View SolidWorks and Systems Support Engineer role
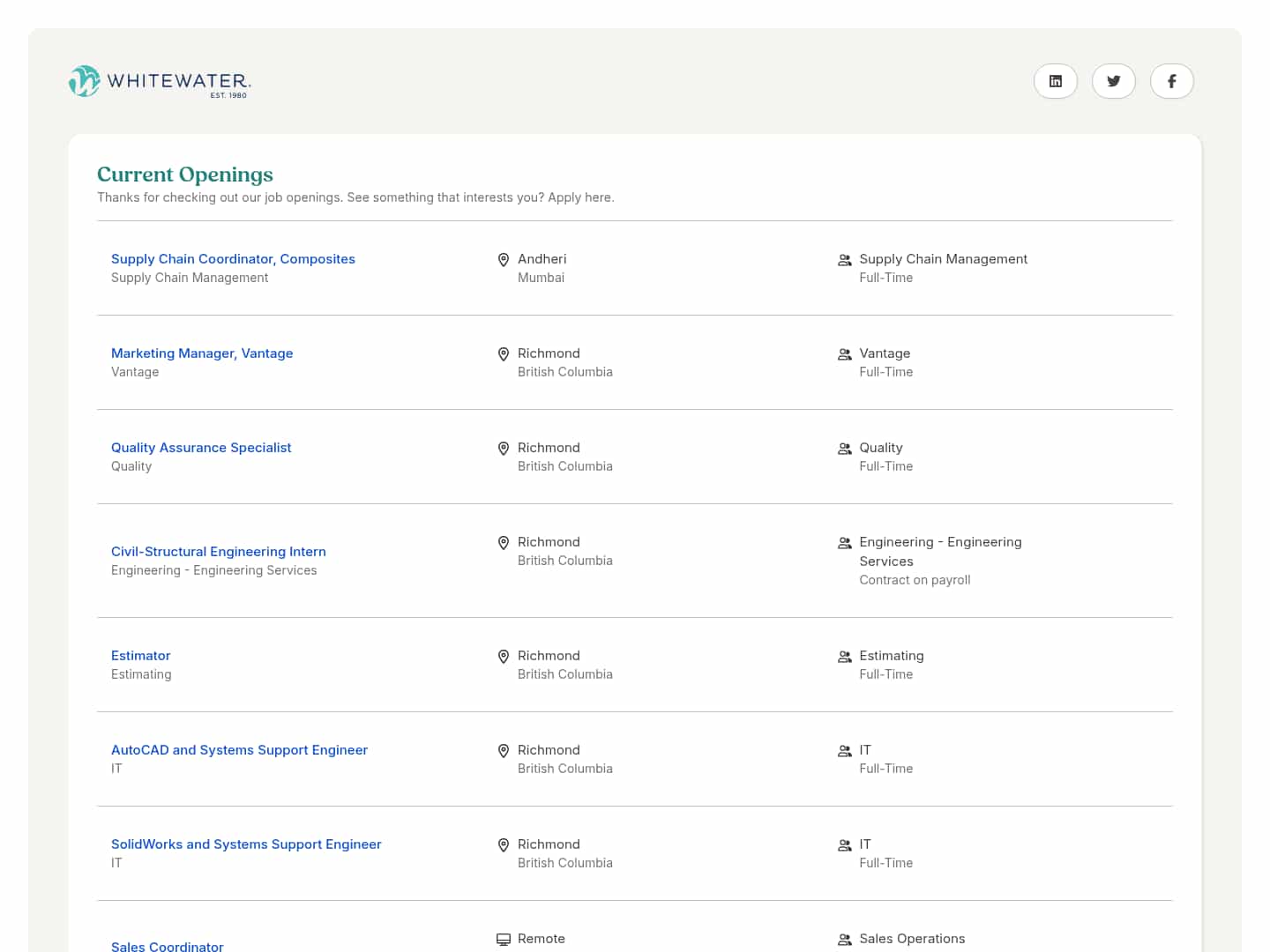Image resolution: width=1270 pixels, height=952 pixels. click(x=246, y=844)
